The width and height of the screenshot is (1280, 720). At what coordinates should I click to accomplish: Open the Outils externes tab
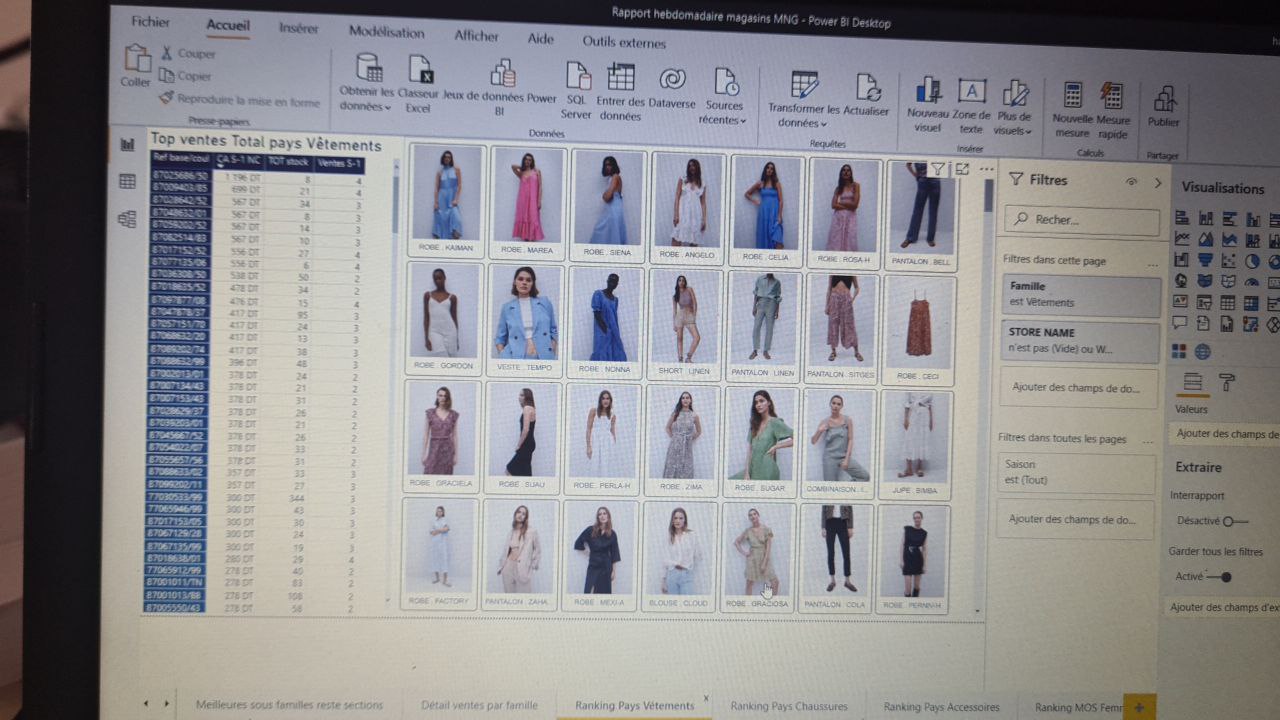coord(624,42)
